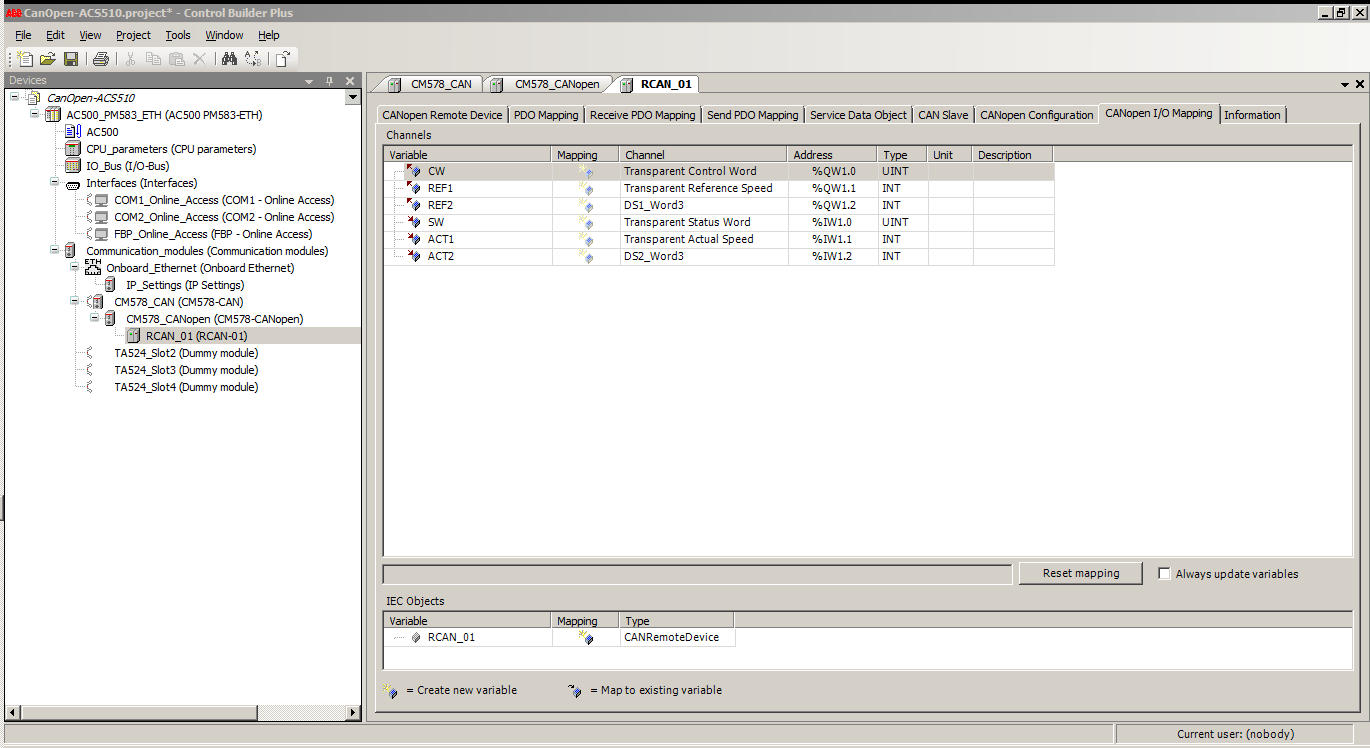The height and width of the screenshot is (748, 1370).
Task: Save the project with the floppy disk icon
Action: (x=70, y=59)
